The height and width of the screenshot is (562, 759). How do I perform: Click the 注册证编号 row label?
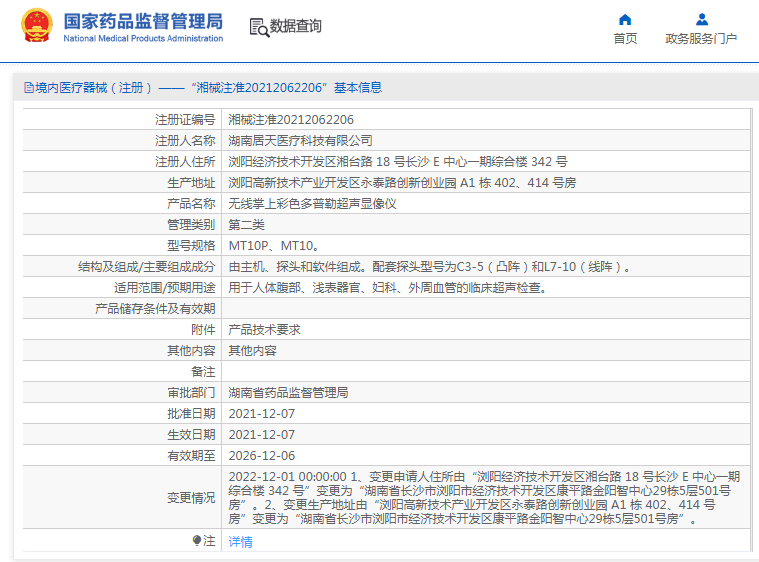point(185,120)
